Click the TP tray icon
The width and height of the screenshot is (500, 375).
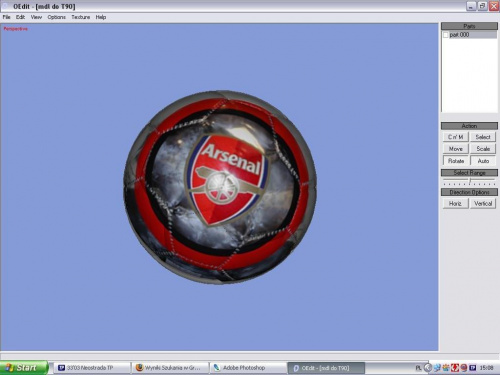click(x=473, y=368)
